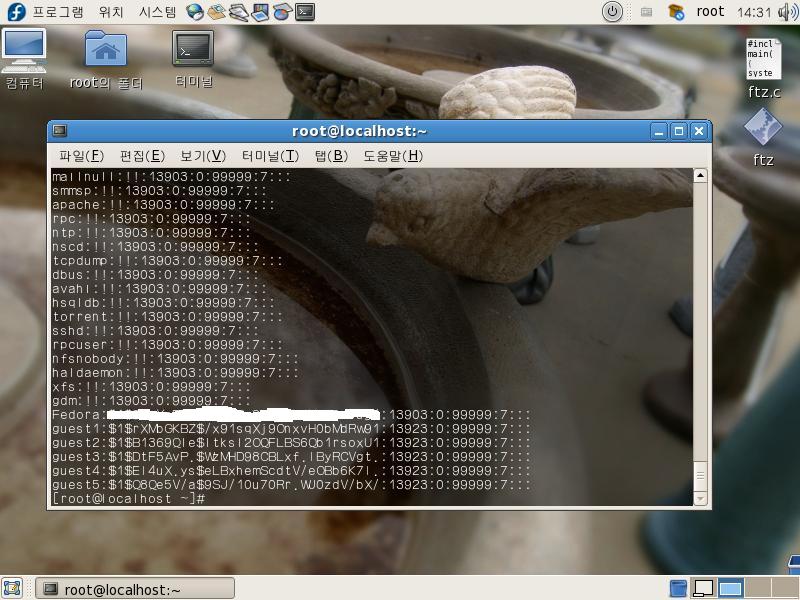This screenshot has height=600, width=800.
Task: Open the 컴퓨터 desktop icon
Action: (24, 50)
